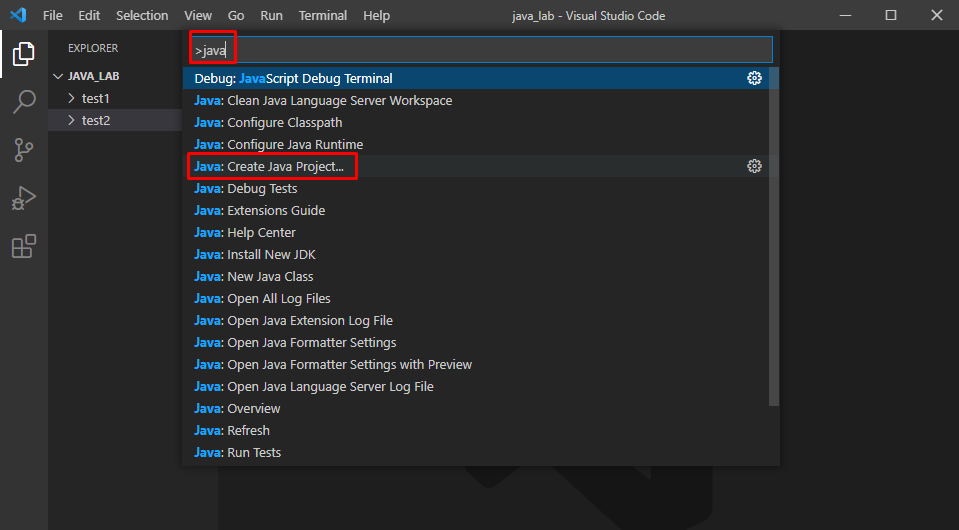Configure keybinding gear for JavaScript Debug Terminal

click(754, 78)
